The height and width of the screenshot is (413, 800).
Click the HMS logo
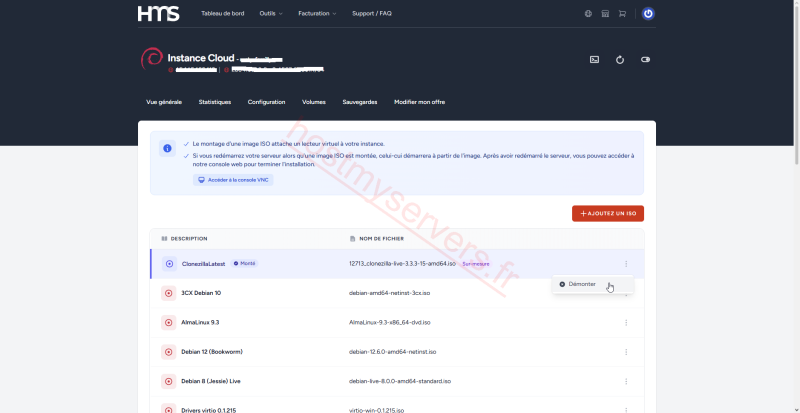(x=158, y=13)
